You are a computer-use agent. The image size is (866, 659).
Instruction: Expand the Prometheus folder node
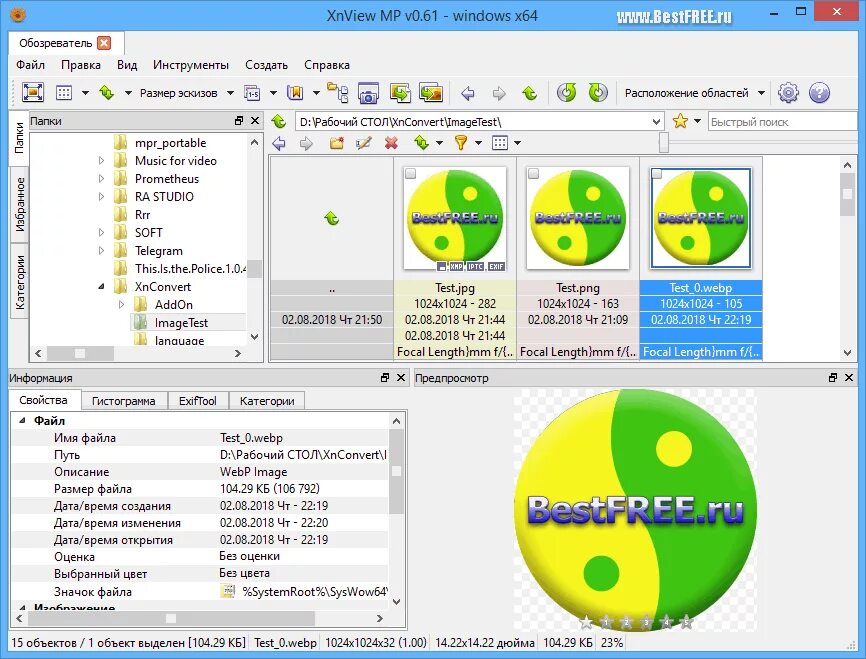click(102, 178)
